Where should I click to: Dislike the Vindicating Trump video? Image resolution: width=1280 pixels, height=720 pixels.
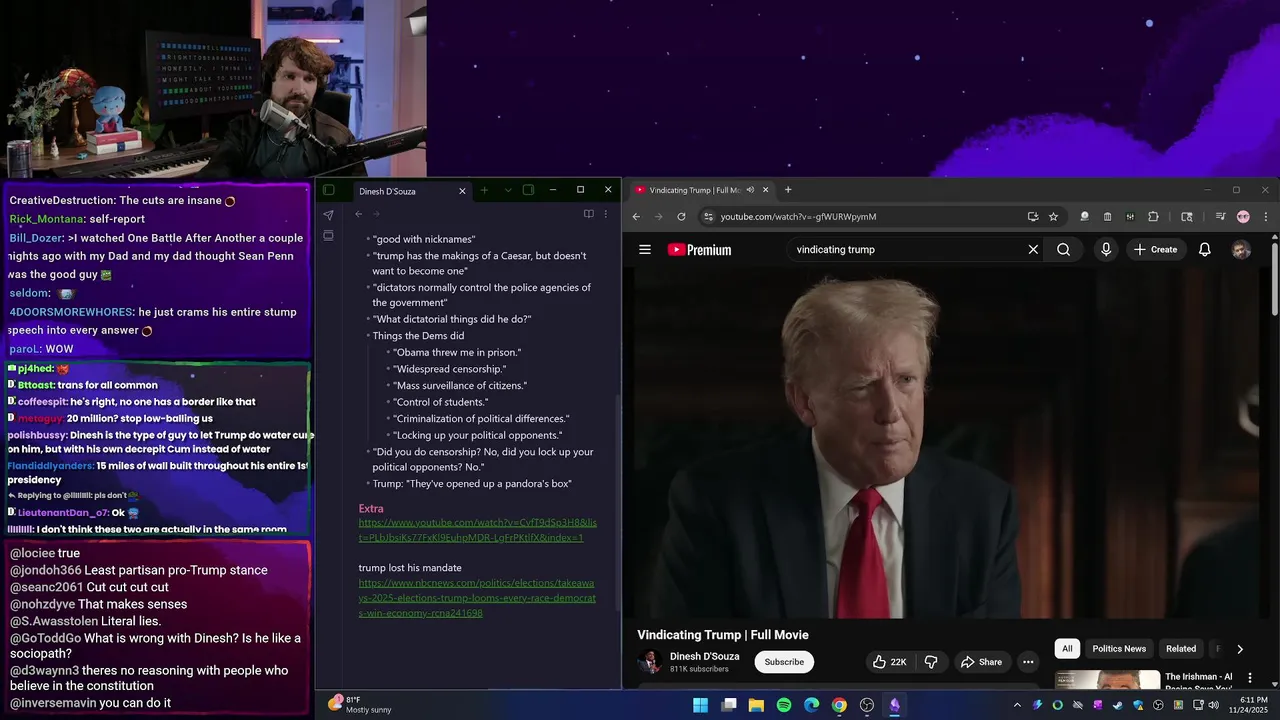pyautogui.click(x=931, y=662)
